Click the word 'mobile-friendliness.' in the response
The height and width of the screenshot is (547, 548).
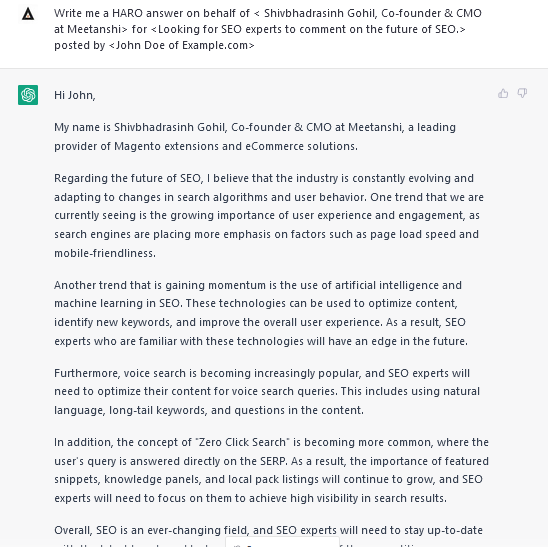(x=105, y=253)
